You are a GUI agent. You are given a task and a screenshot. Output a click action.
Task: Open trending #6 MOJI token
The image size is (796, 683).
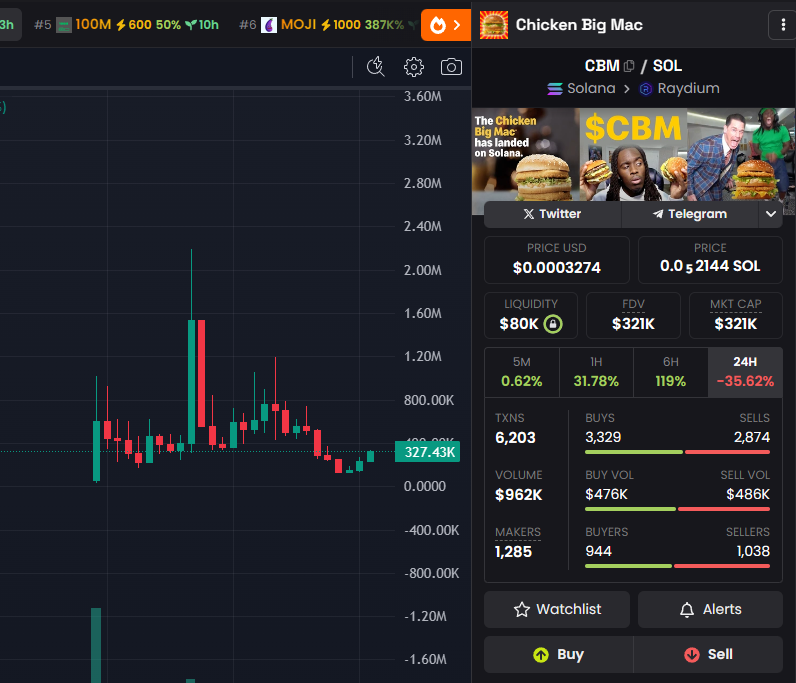328,24
